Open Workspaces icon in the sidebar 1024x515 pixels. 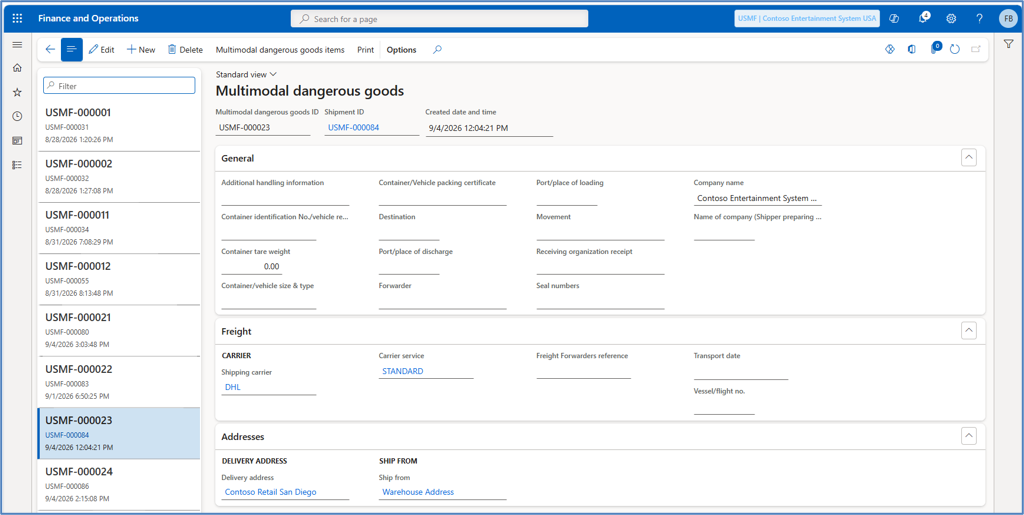coord(17,140)
